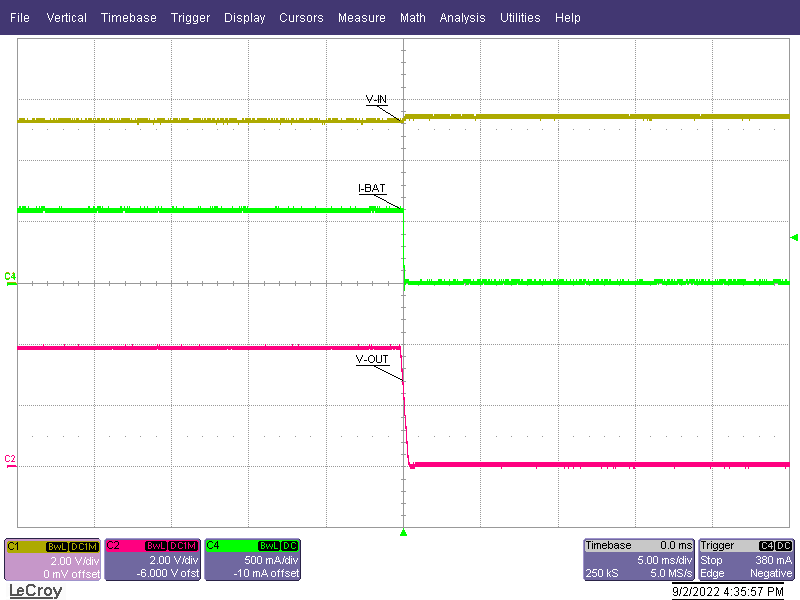The height and width of the screenshot is (600, 800).
Task: Open the Trigger descriptor box
Action: (745, 560)
